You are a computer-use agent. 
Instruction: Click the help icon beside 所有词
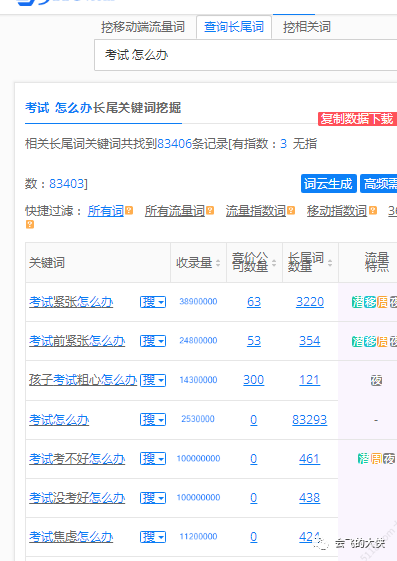tap(129, 210)
